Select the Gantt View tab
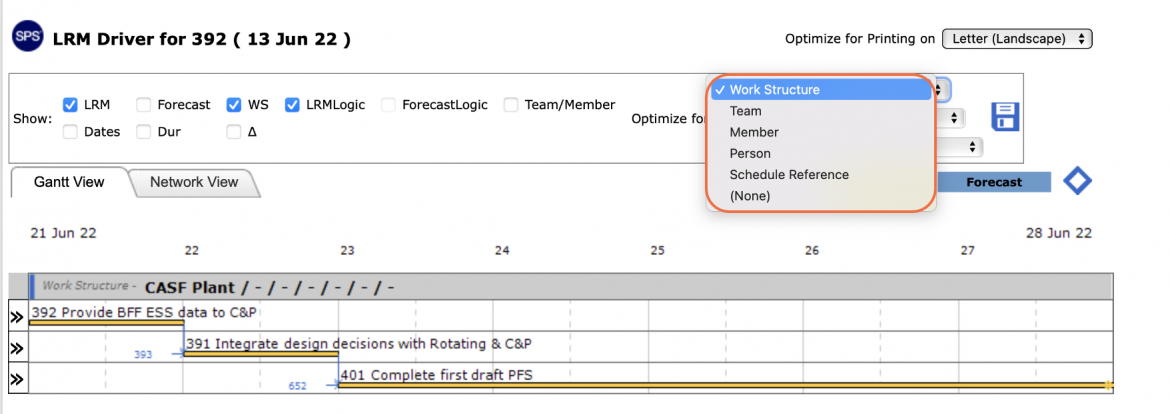Image resolution: width=1170 pixels, height=414 pixels. (x=69, y=183)
